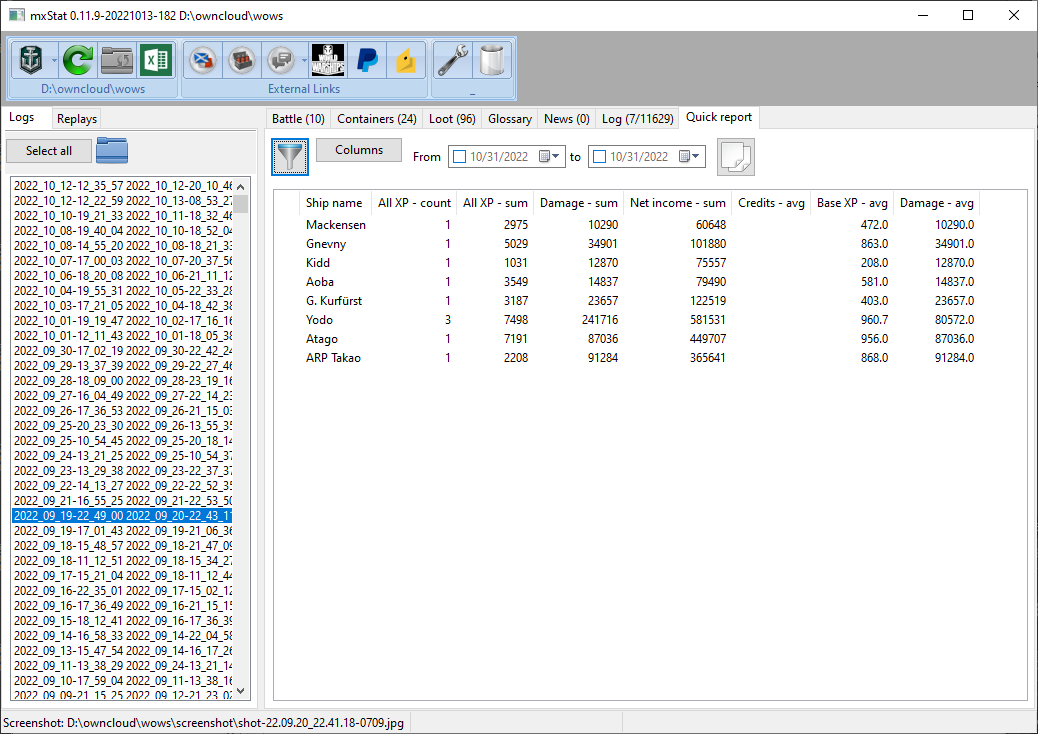Screen dimensions: 1038x734
Task: Select the Gnevny ship row
Action: pos(639,244)
